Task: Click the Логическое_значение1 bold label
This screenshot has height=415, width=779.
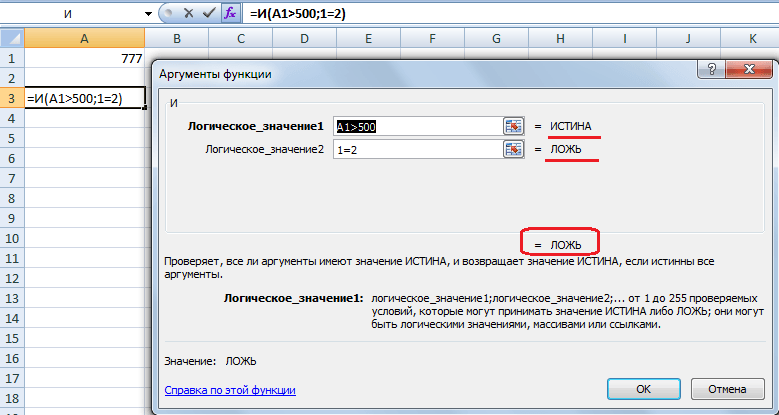Action: [256, 127]
